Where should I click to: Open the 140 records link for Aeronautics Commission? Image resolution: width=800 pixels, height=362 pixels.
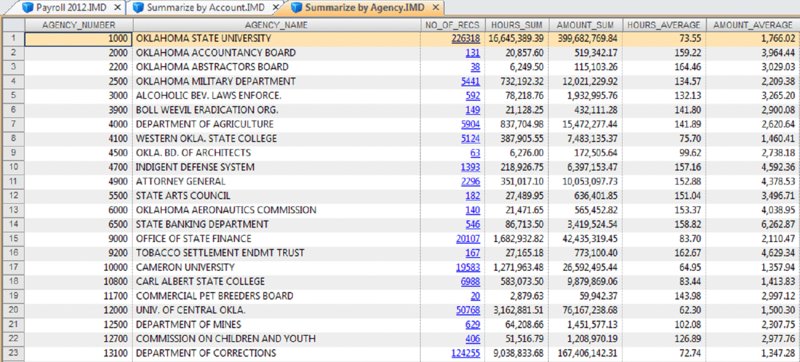473,210
